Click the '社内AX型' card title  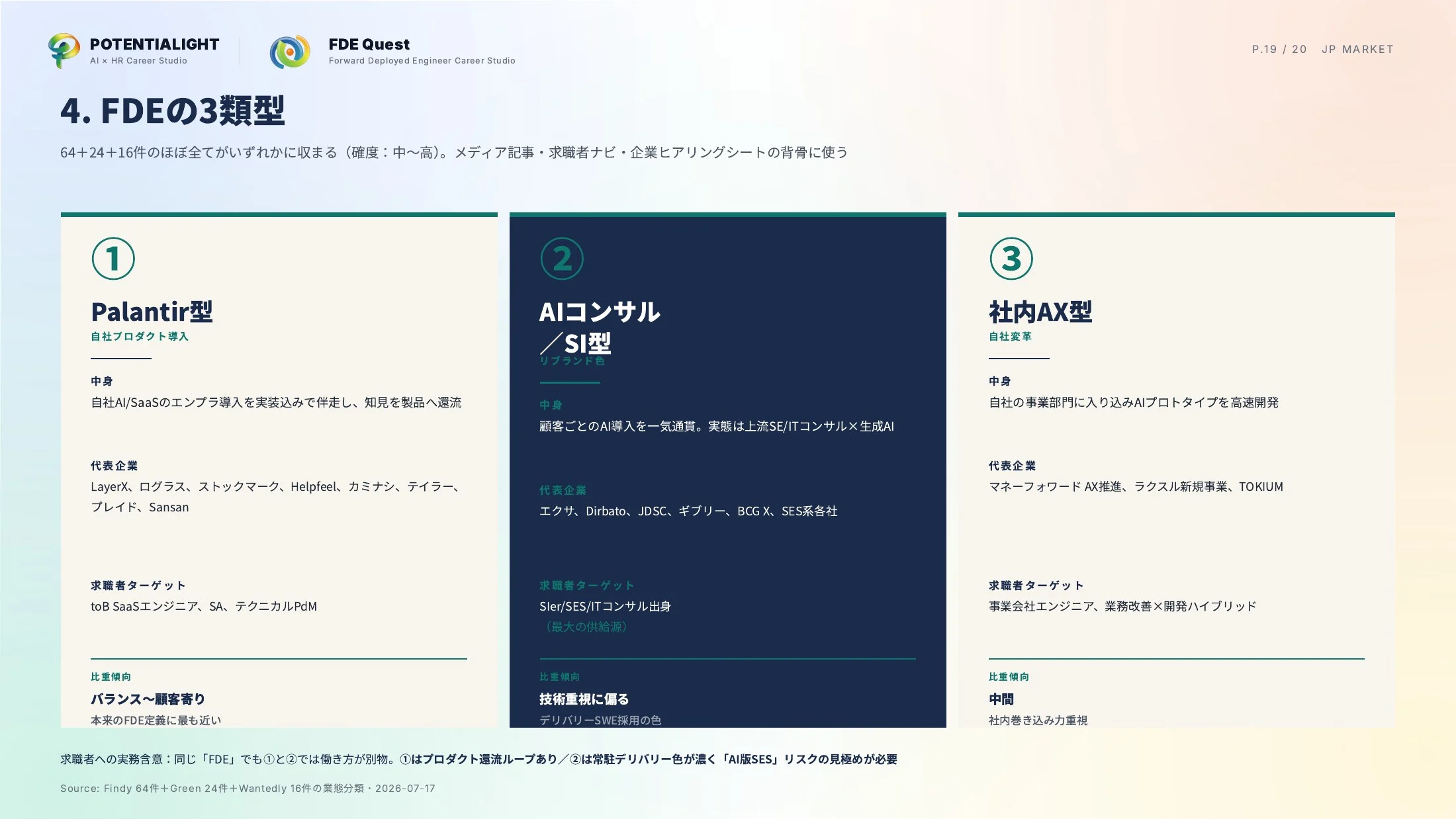pos(1040,312)
